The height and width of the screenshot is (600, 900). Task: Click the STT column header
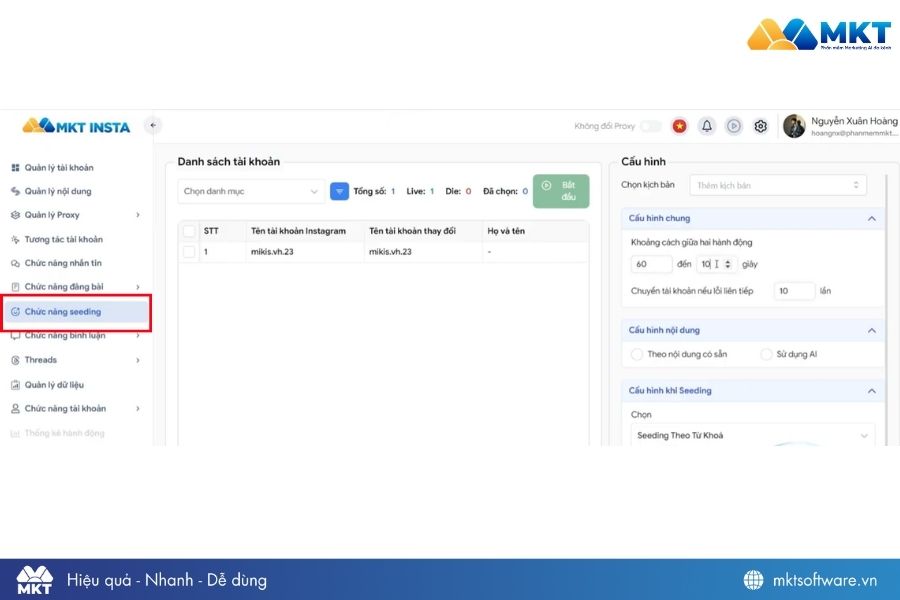tap(211, 231)
